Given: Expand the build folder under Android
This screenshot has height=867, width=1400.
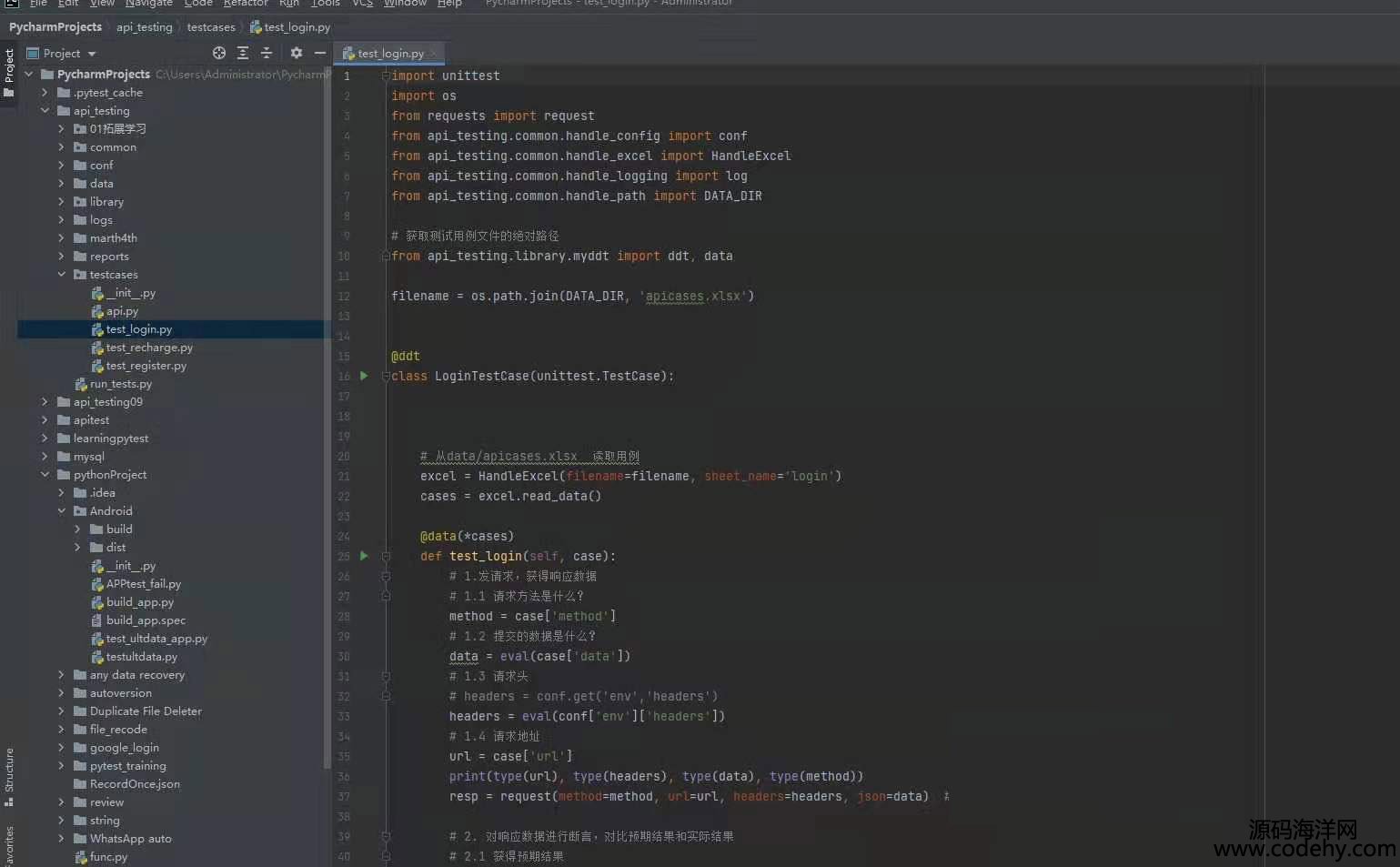Looking at the screenshot, I should click(x=77, y=529).
